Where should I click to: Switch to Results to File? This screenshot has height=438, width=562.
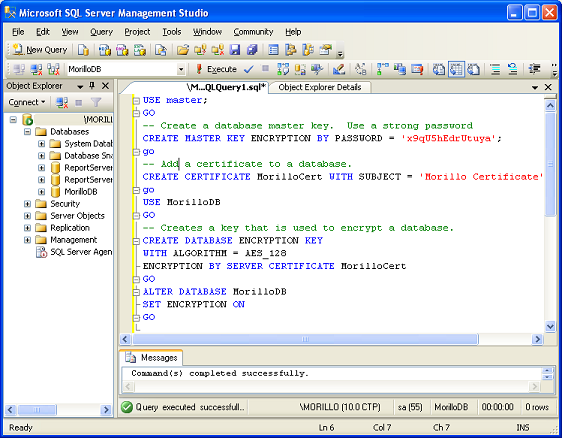(473, 69)
